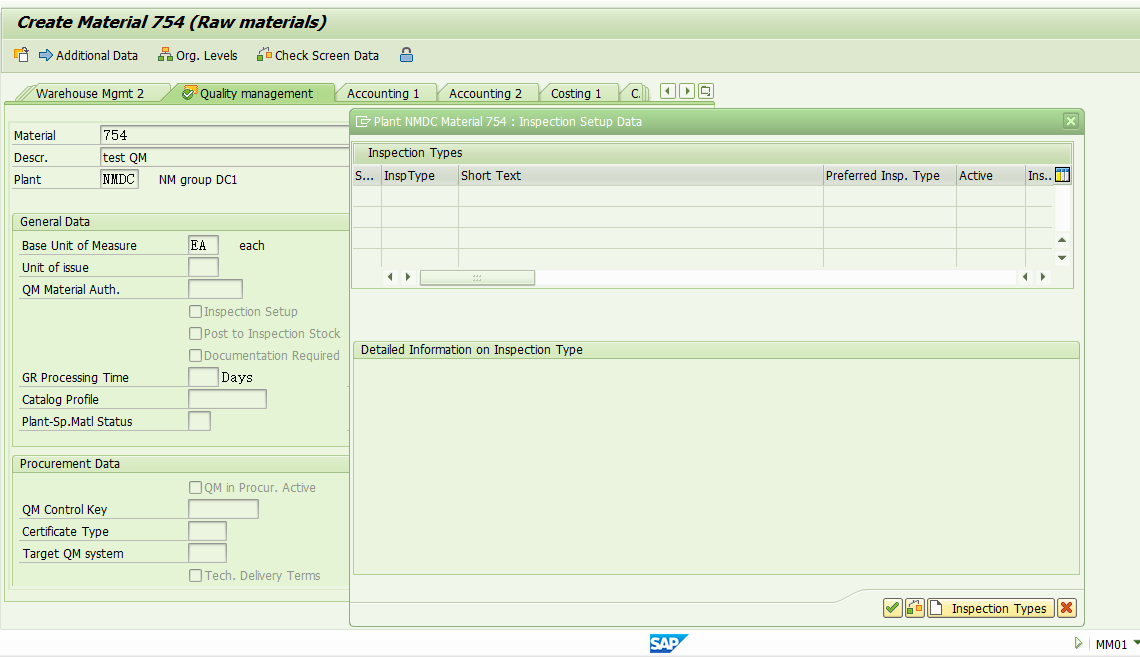The width and height of the screenshot is (1140, 657).
Task: Click the Inspection Types button
Action: tap(991, 608)
